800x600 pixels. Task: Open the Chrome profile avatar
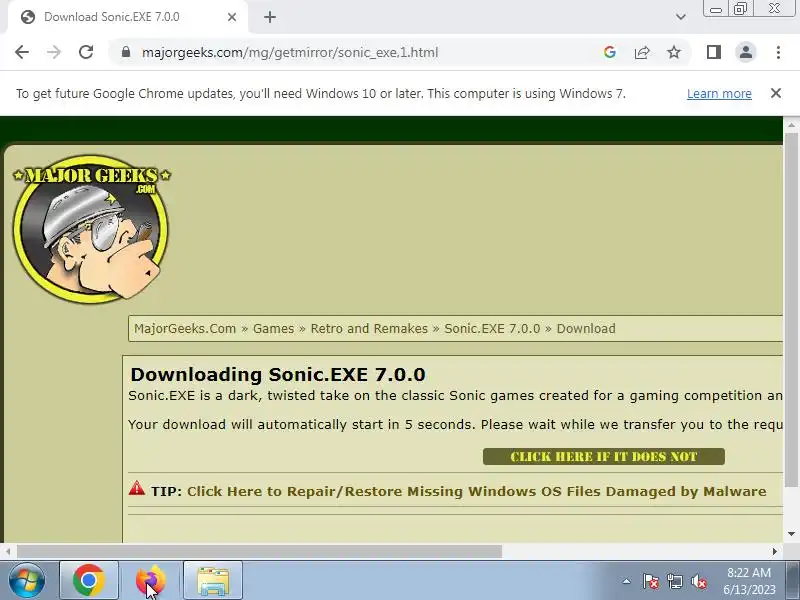[x=745, y=52]
